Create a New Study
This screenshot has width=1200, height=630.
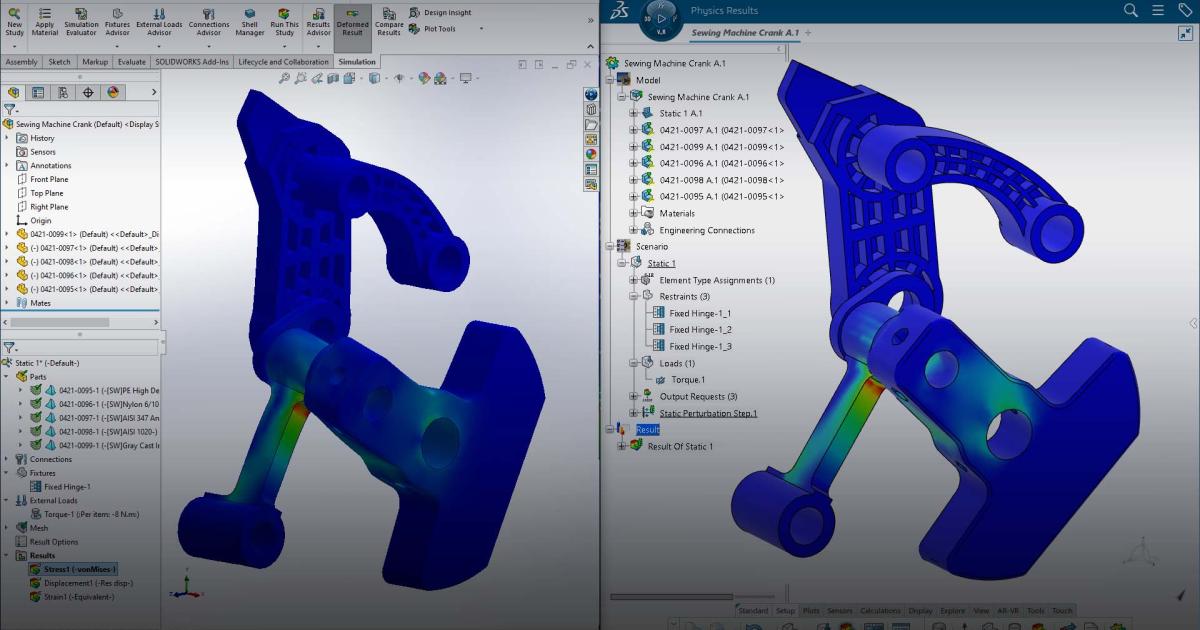[x=14, y=19]
